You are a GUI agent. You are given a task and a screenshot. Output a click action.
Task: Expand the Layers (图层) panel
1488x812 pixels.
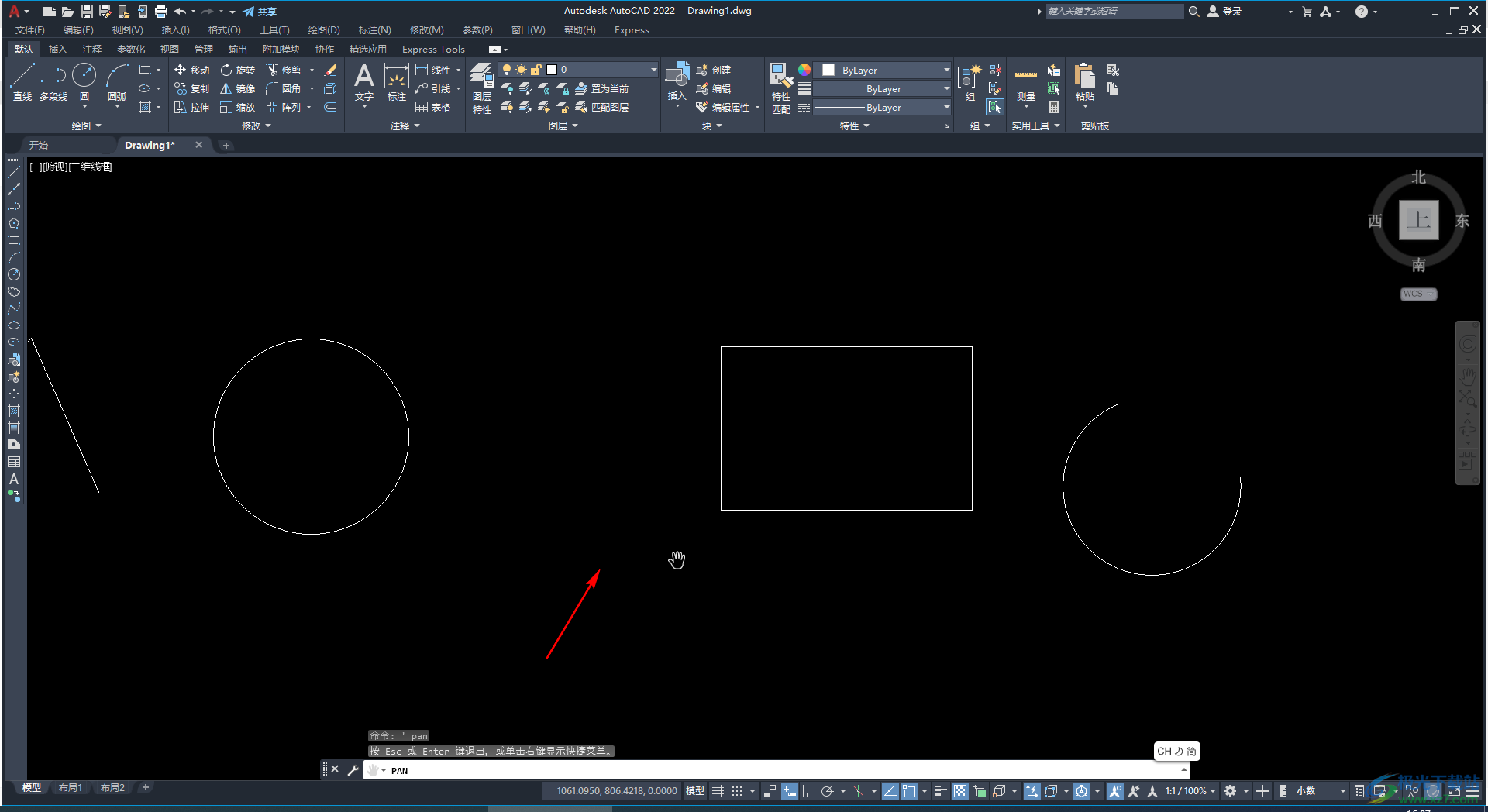[x=563, y=126]
